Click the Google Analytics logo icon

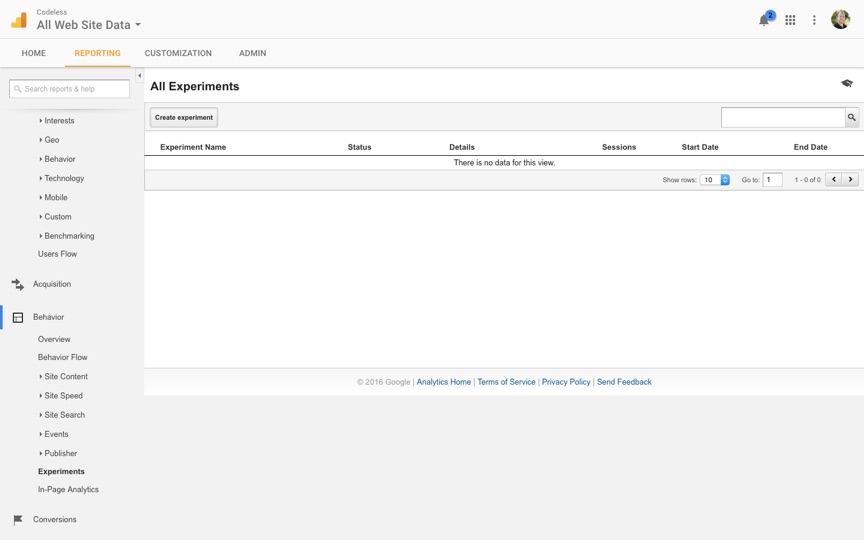(19, 20)
